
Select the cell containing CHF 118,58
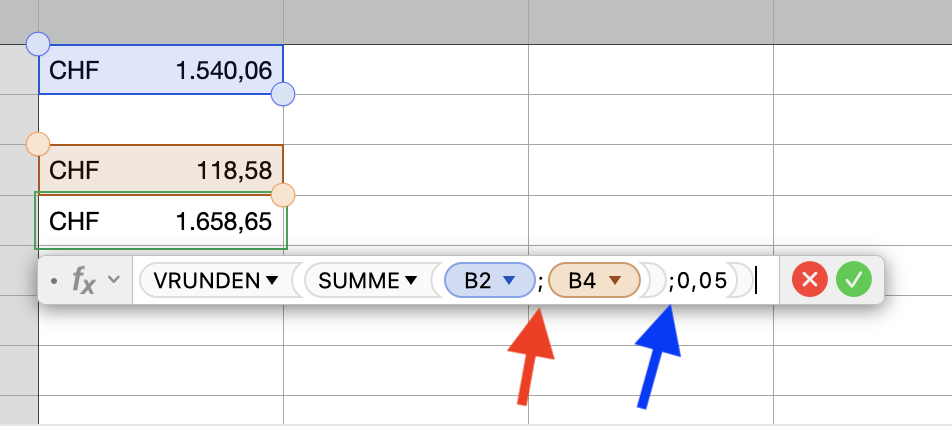click(160, 170)
